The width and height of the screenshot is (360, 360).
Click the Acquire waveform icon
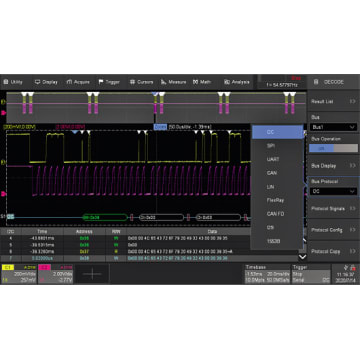click(x=69, y=82)
